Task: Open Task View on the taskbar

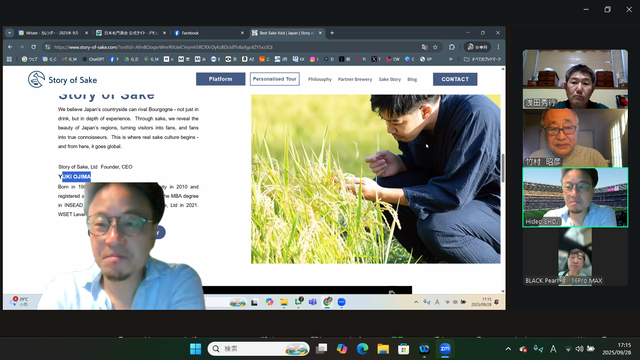Action: click(322, 349)
